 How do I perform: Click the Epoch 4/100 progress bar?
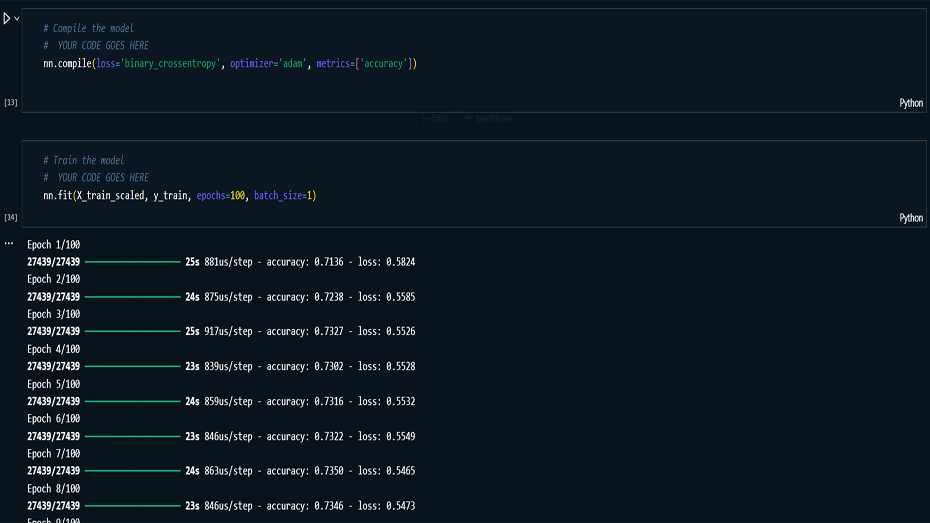[132, 367]
